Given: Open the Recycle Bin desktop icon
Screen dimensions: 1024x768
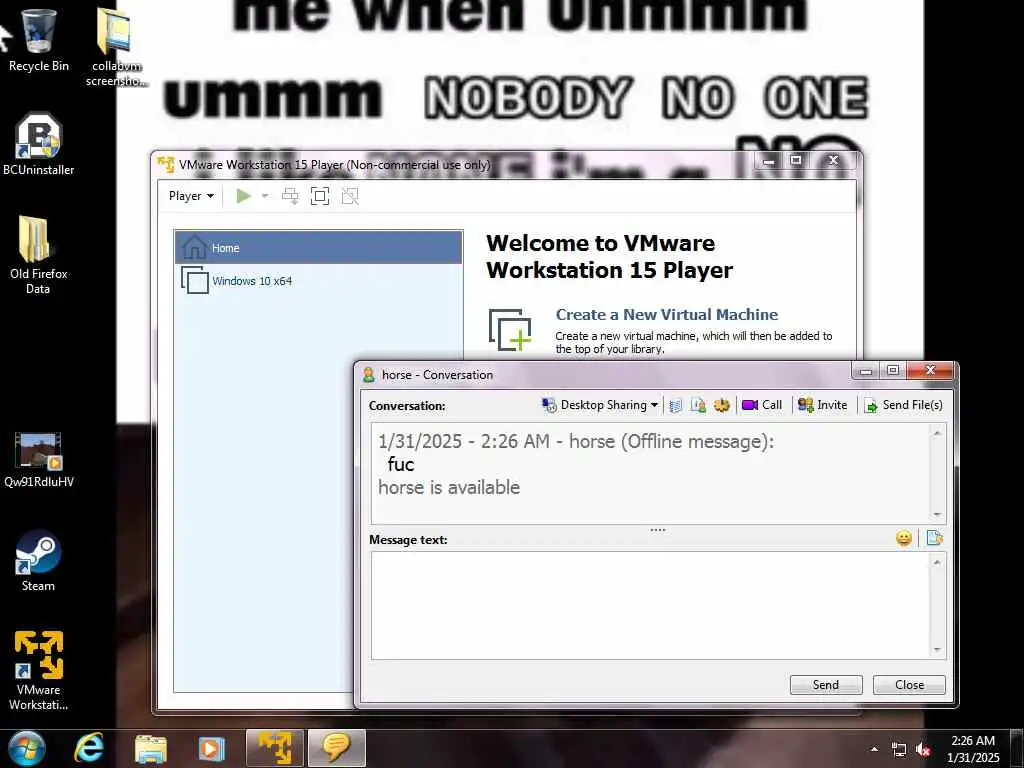Looking at the screenshot, I should coord(39,39).
